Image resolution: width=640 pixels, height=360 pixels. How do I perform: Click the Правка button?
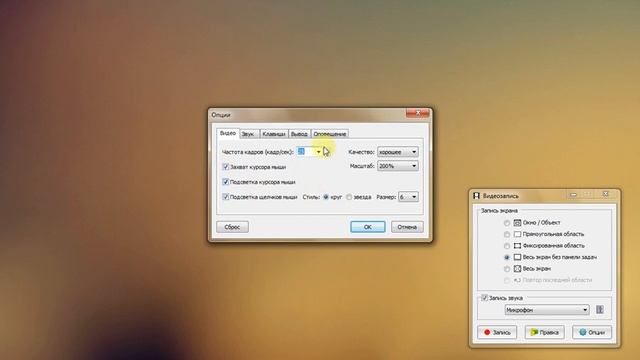544,332
